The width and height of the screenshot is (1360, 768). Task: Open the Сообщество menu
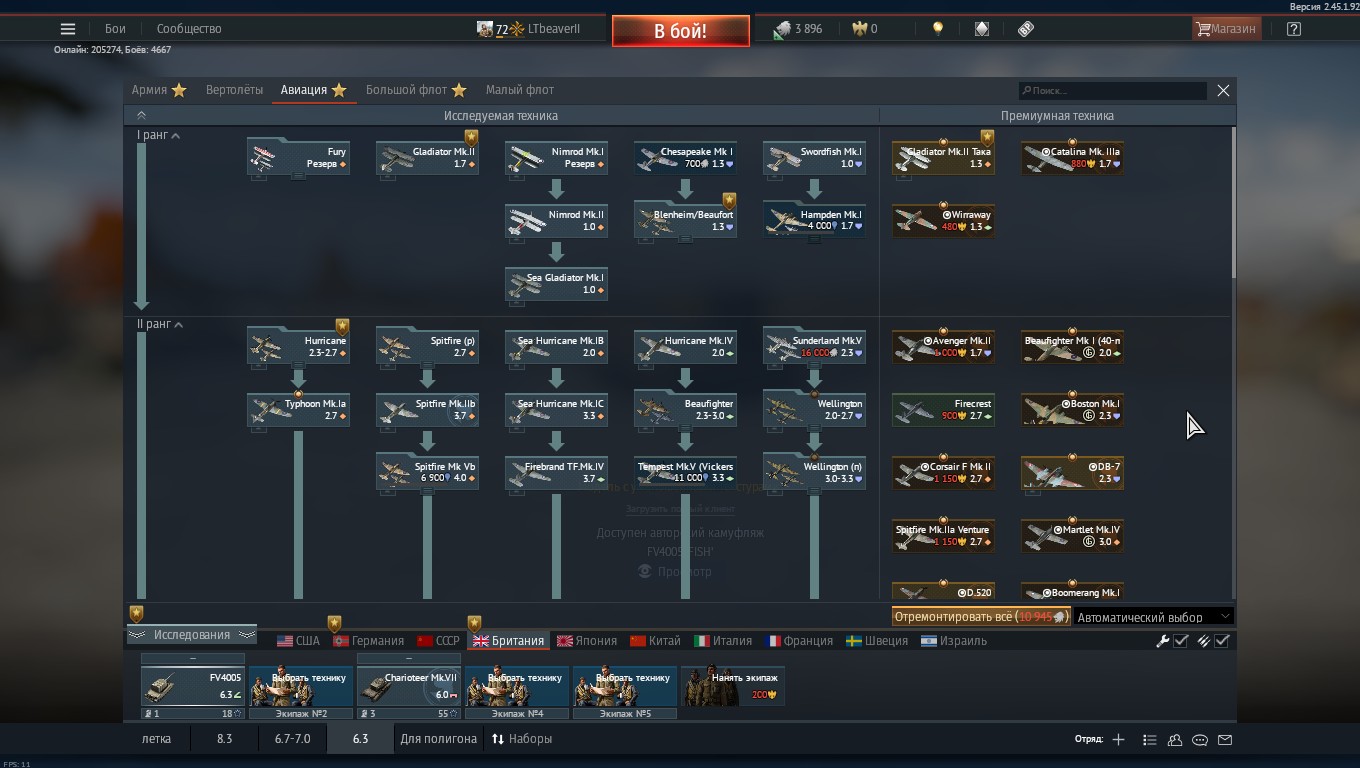click(x=189, y=29)
